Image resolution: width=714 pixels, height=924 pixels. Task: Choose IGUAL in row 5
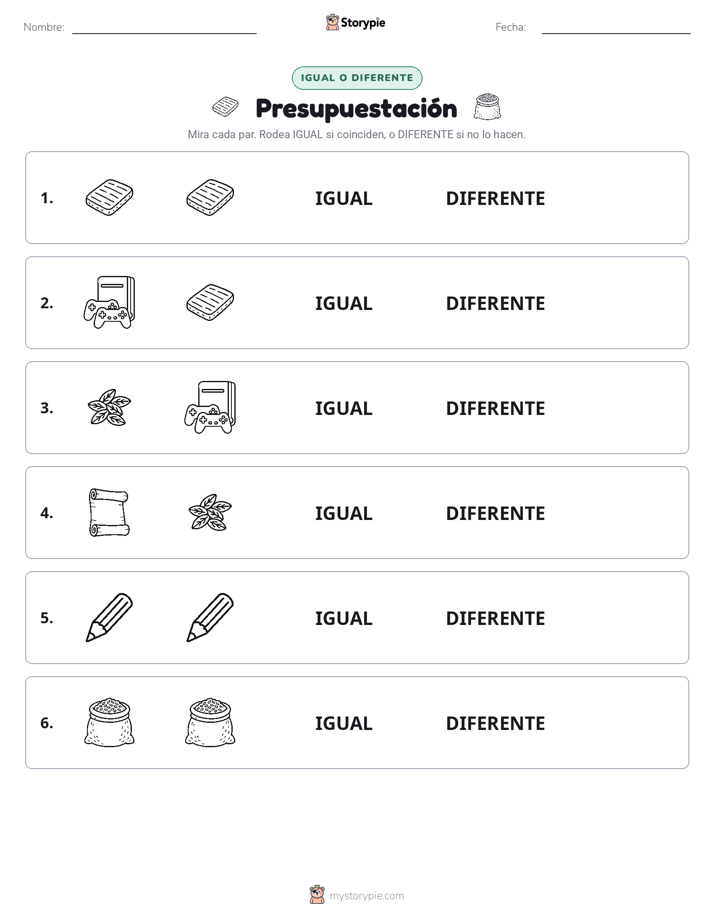coord(343,618)
